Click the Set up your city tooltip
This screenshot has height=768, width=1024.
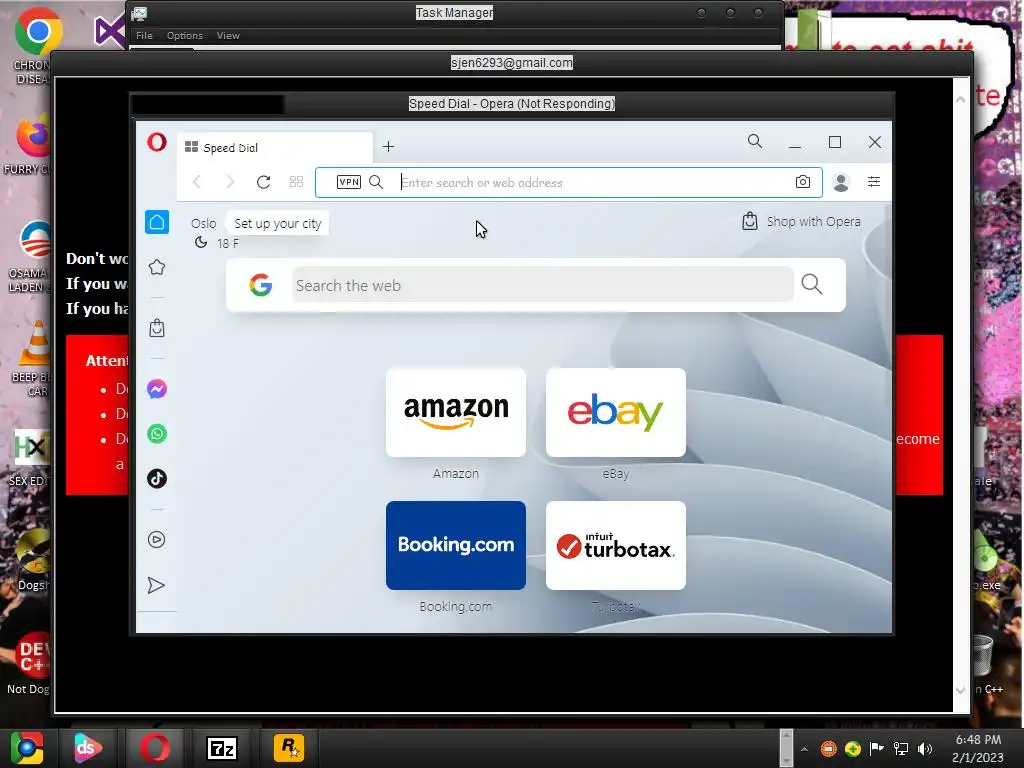pyautogui.click(x=278, y=223)
